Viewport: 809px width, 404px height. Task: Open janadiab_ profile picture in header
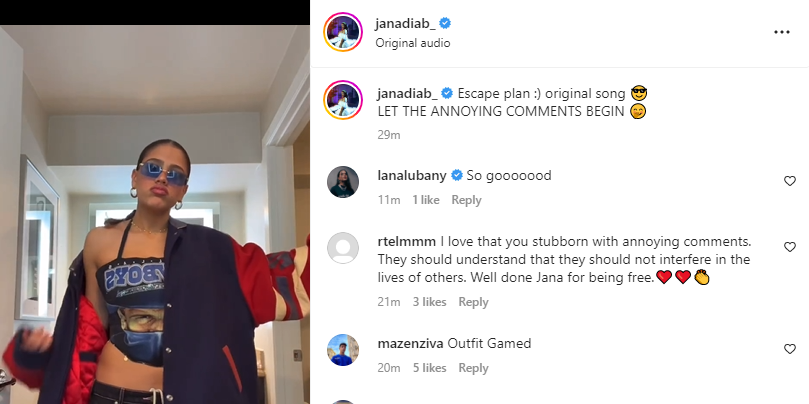[343, 32]
